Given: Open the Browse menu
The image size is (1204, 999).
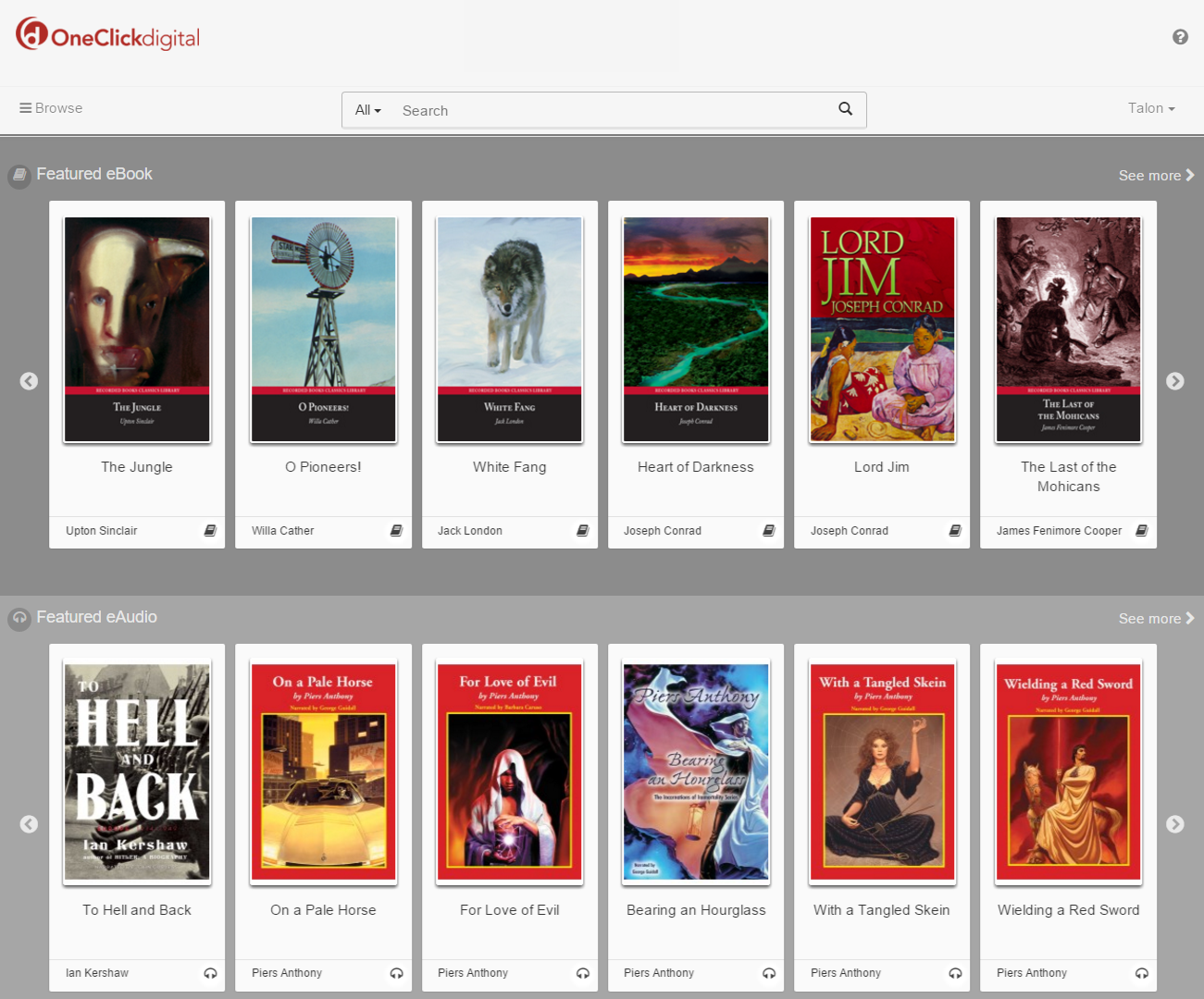Looking at the screenshot, I should click(x=51, y=108).
